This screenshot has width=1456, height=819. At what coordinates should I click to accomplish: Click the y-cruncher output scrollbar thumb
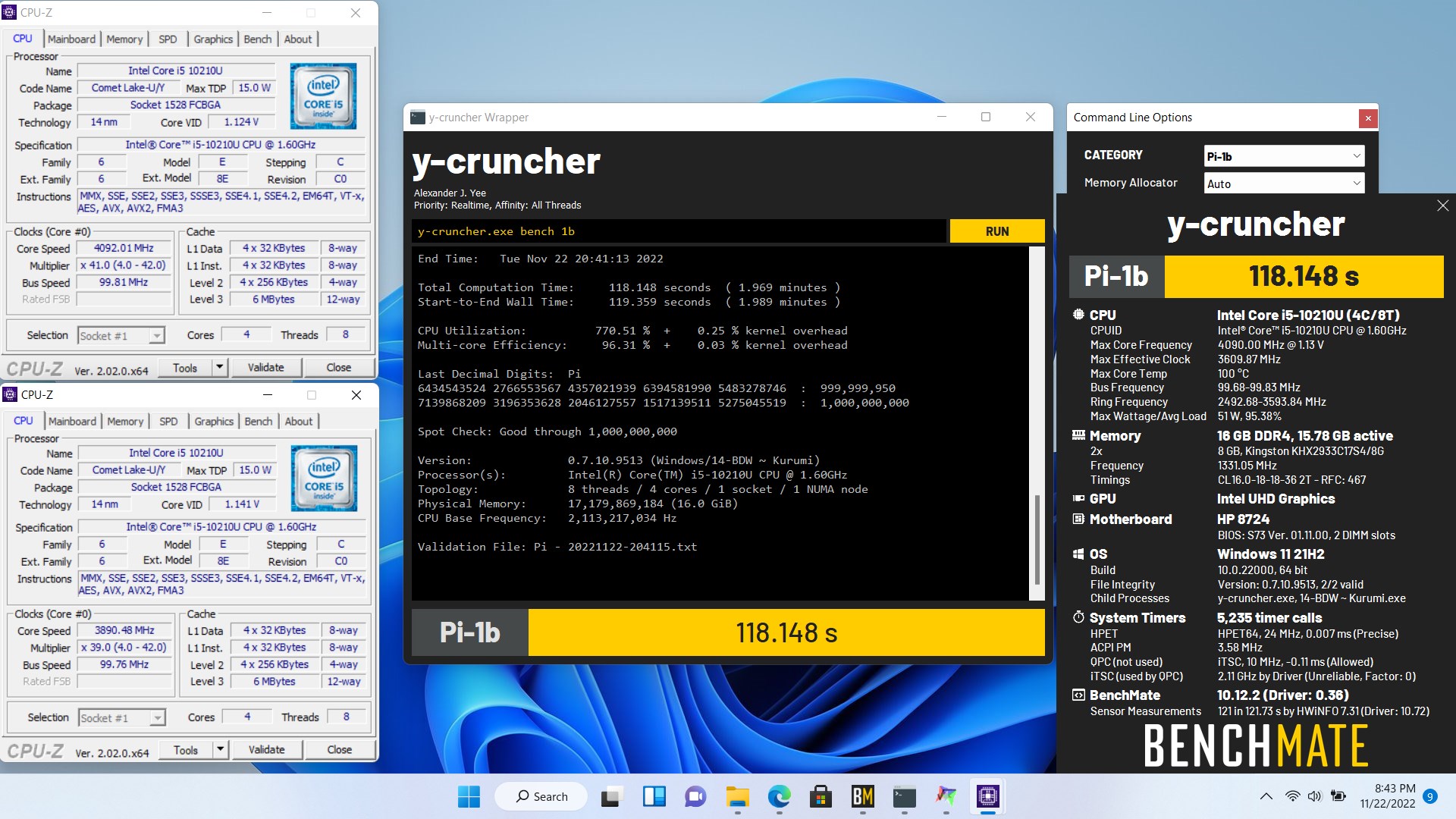tap(1037, 538)
